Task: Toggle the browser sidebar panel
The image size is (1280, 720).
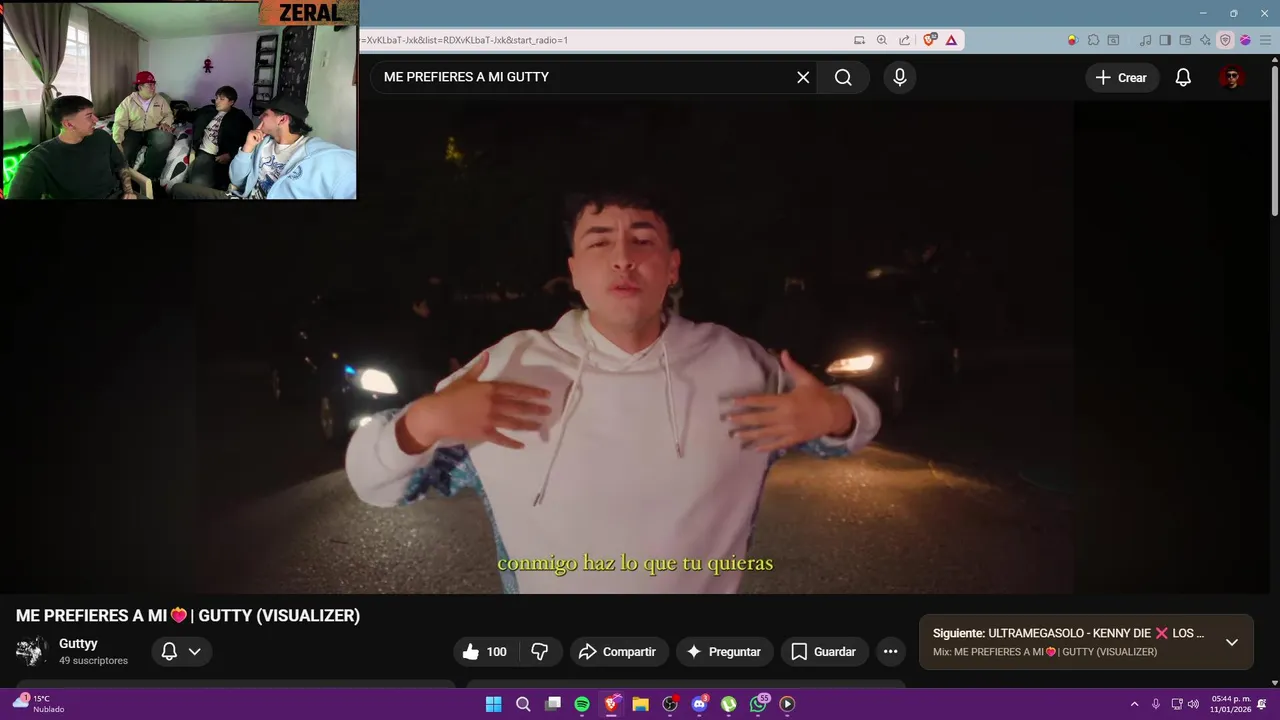Action: tap(1165, 40)
